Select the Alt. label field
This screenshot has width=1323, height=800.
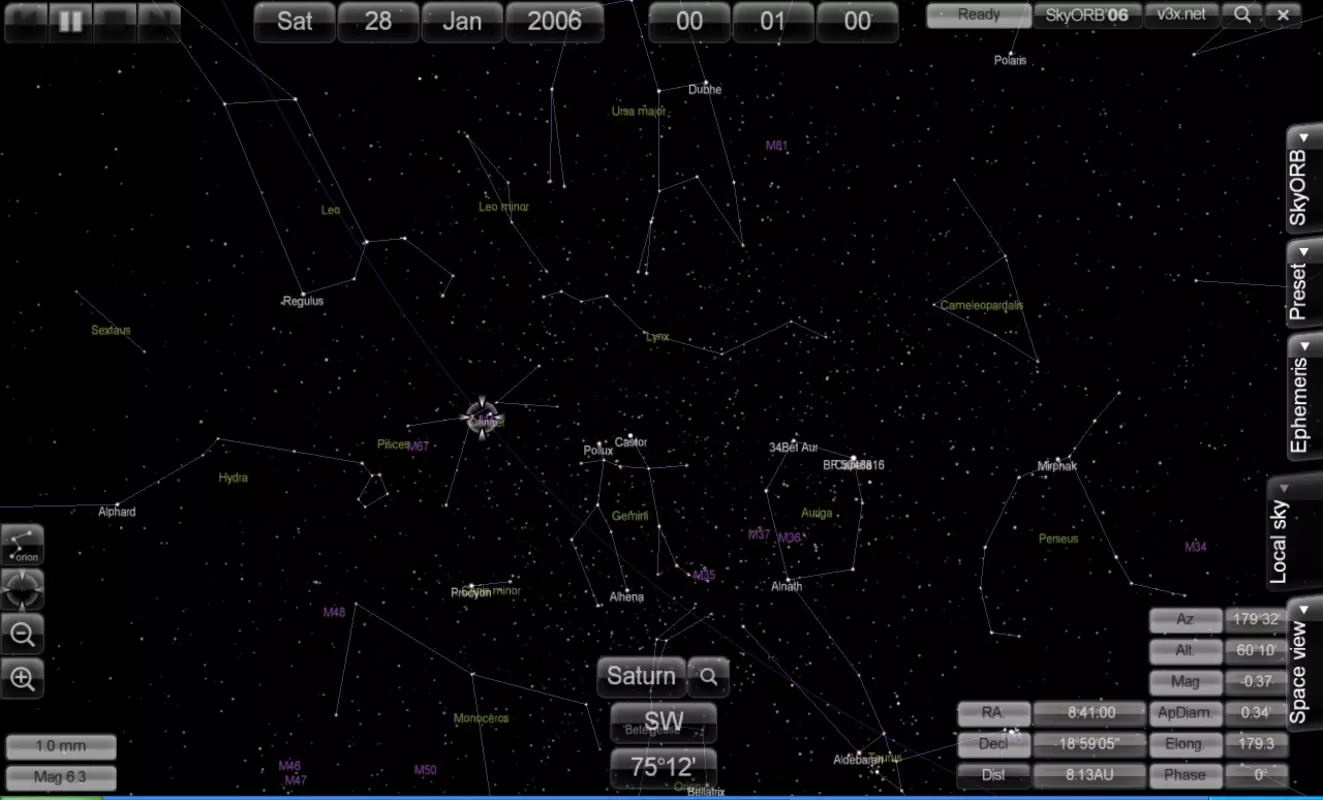point(1186,651)
